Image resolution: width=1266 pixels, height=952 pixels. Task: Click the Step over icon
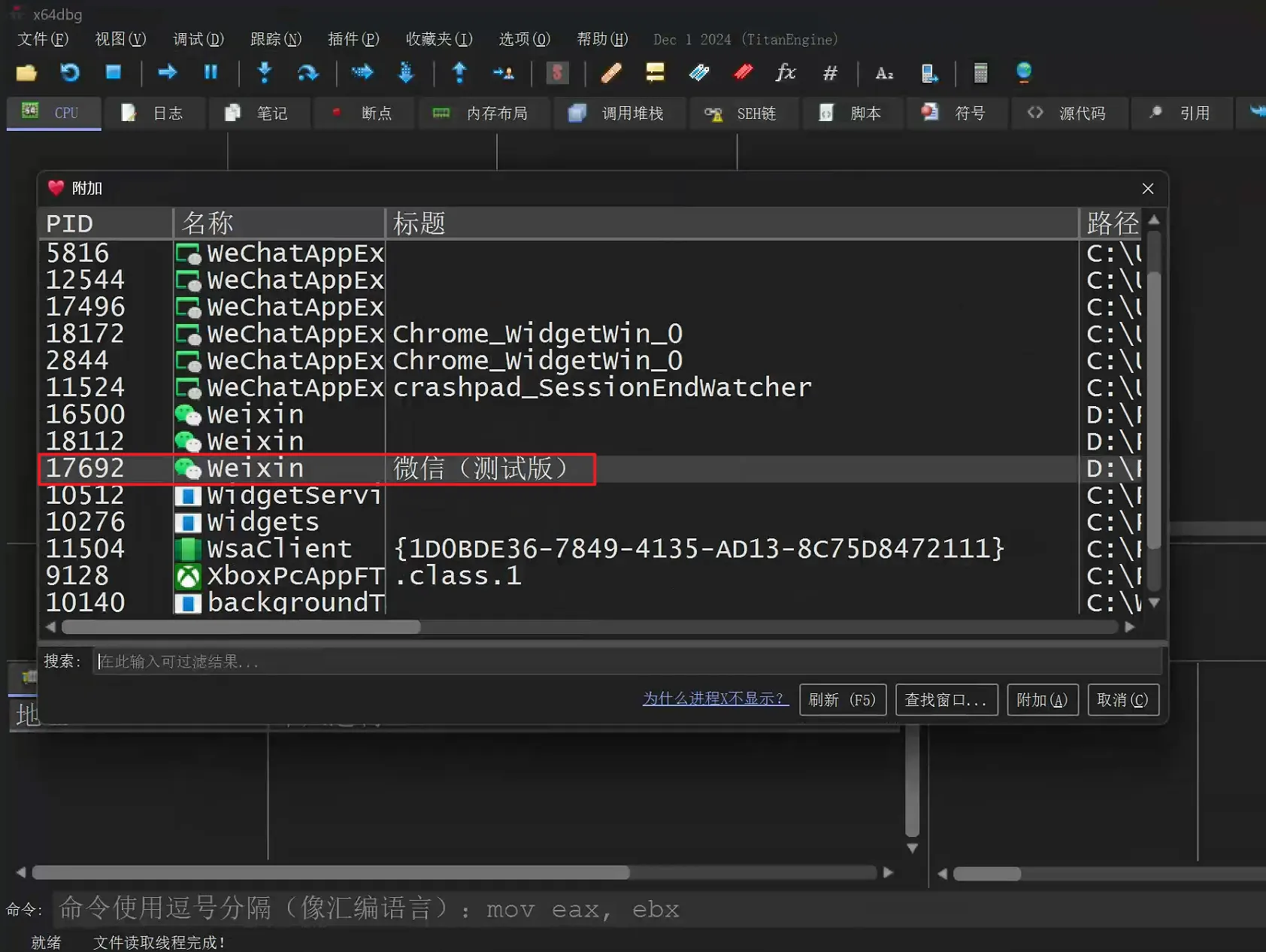coord(308,73)
